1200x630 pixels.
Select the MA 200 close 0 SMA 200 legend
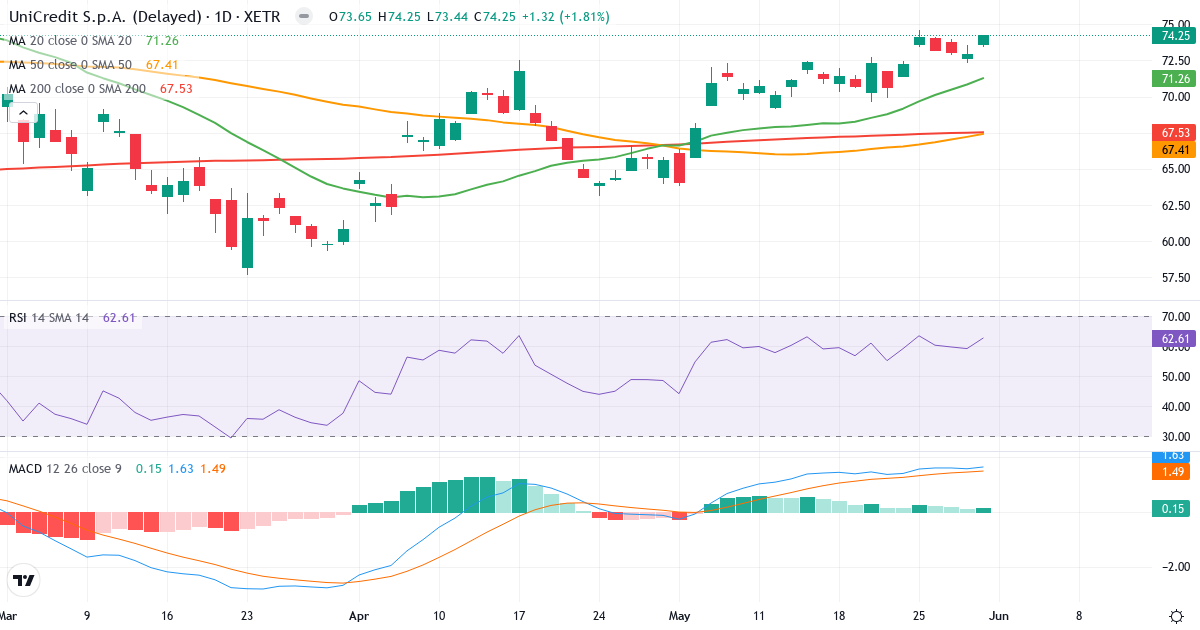coord(78,89)
